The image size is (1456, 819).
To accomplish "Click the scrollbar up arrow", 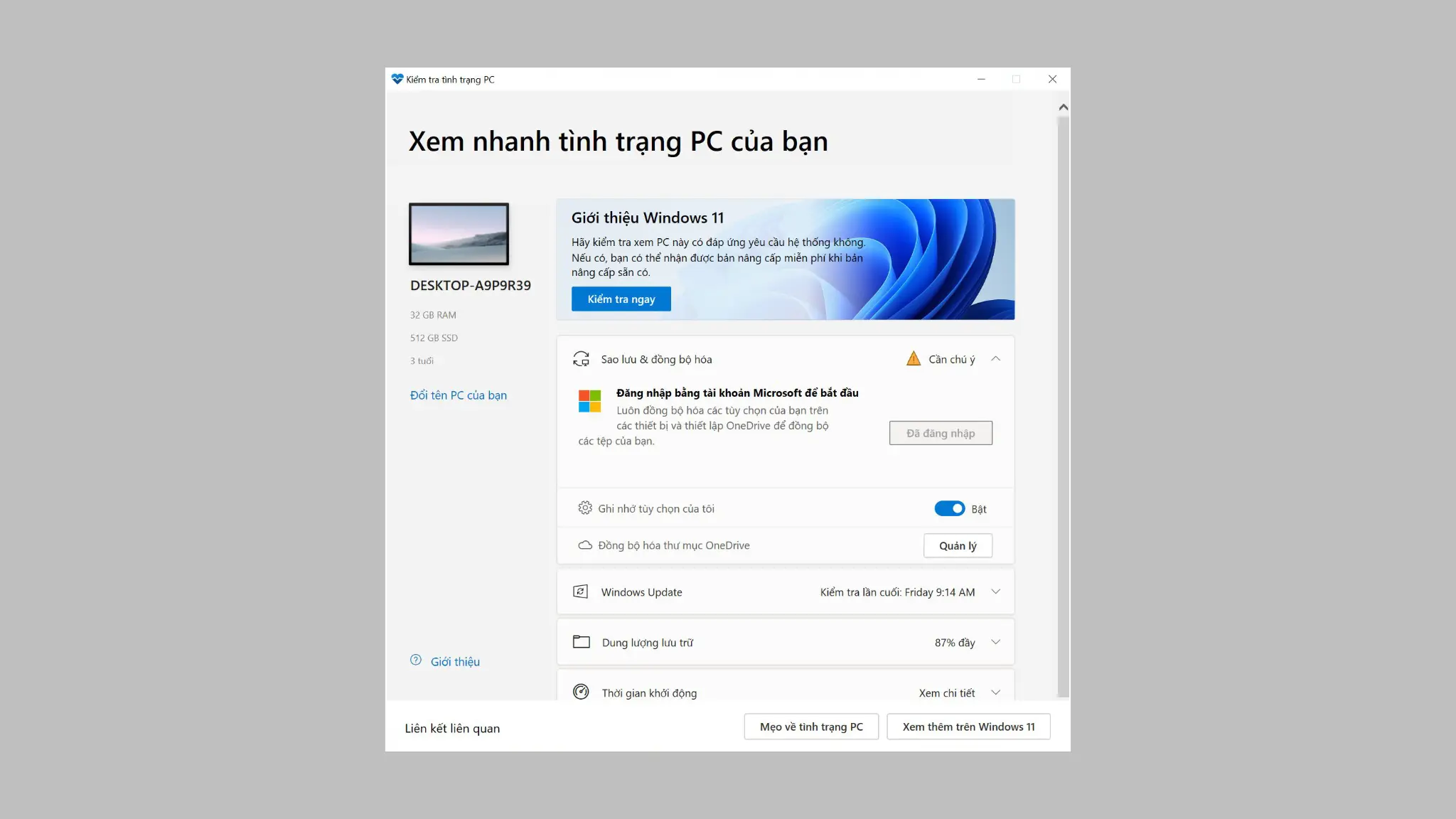I will coord(1064,107).
